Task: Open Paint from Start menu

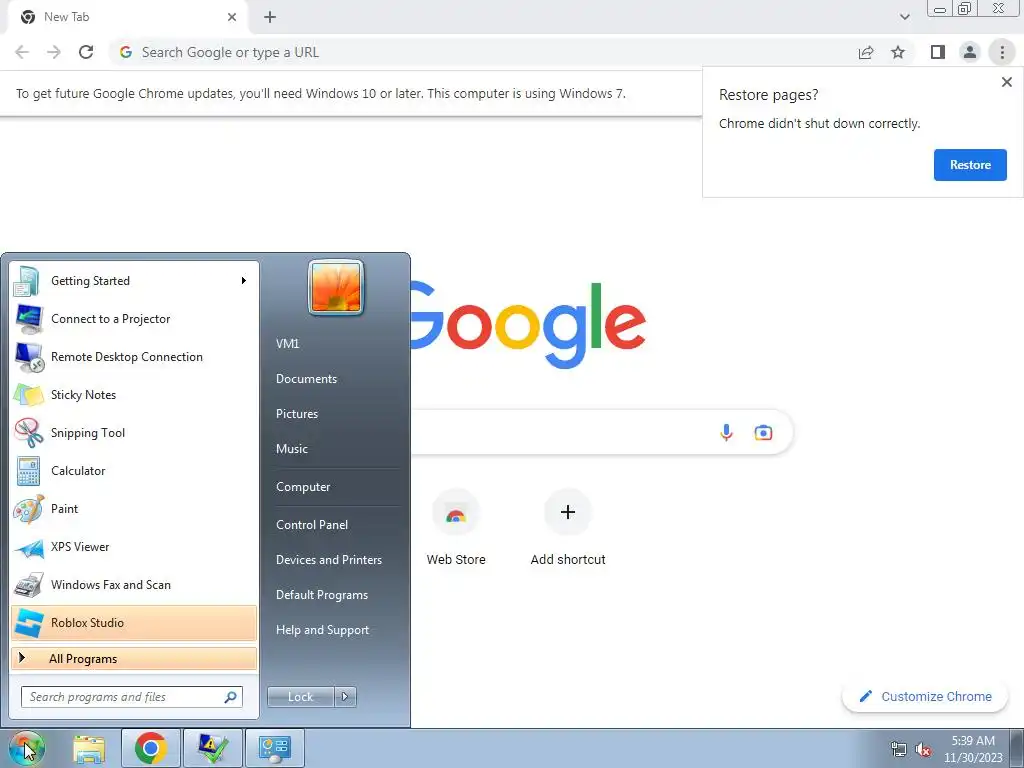Action: tap(134, 508)
